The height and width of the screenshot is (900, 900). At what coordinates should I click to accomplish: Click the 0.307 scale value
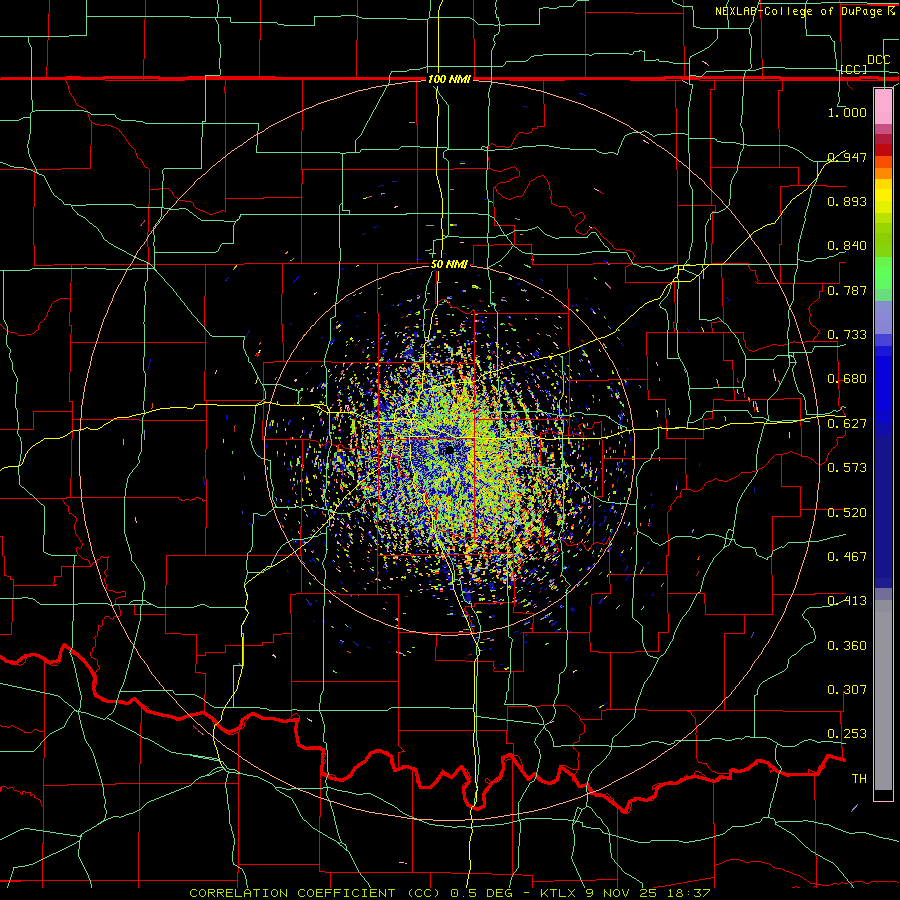(x=847, y=690)
